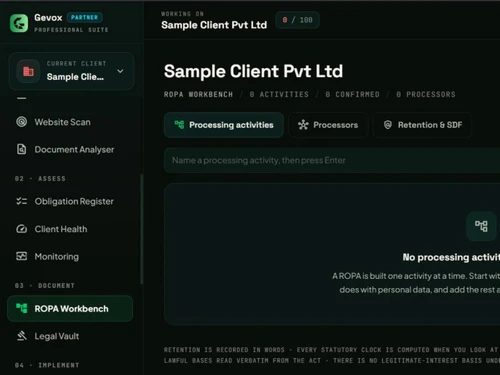Click the Website Scan radar icon
500x375 pixels.
click(x=22, y=122)
